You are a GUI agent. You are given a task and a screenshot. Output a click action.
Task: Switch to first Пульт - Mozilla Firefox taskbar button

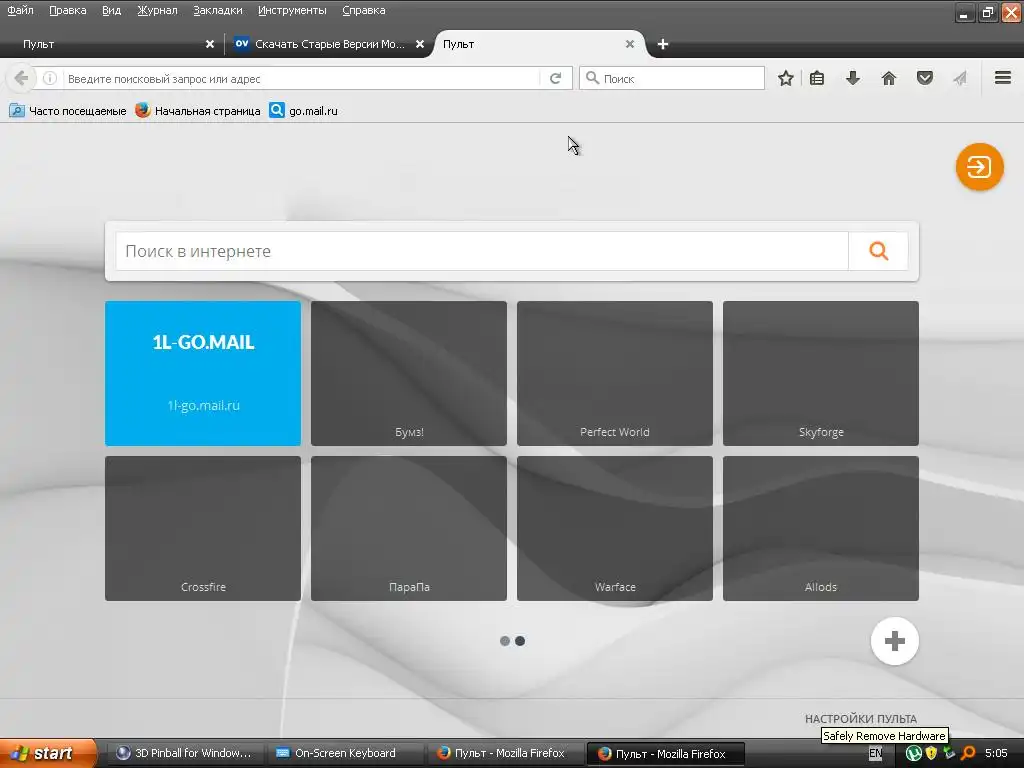coord(505,753)
